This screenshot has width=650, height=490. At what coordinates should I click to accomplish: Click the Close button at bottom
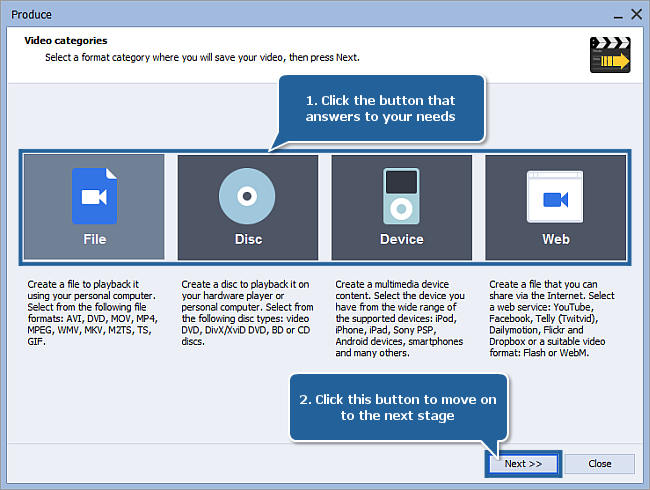click(599, 463)
